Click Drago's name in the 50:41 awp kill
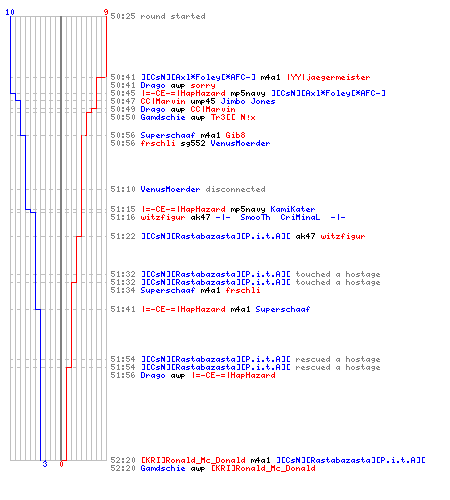Image resolution: width=450 pixels, height=500 pixels. 153,85
